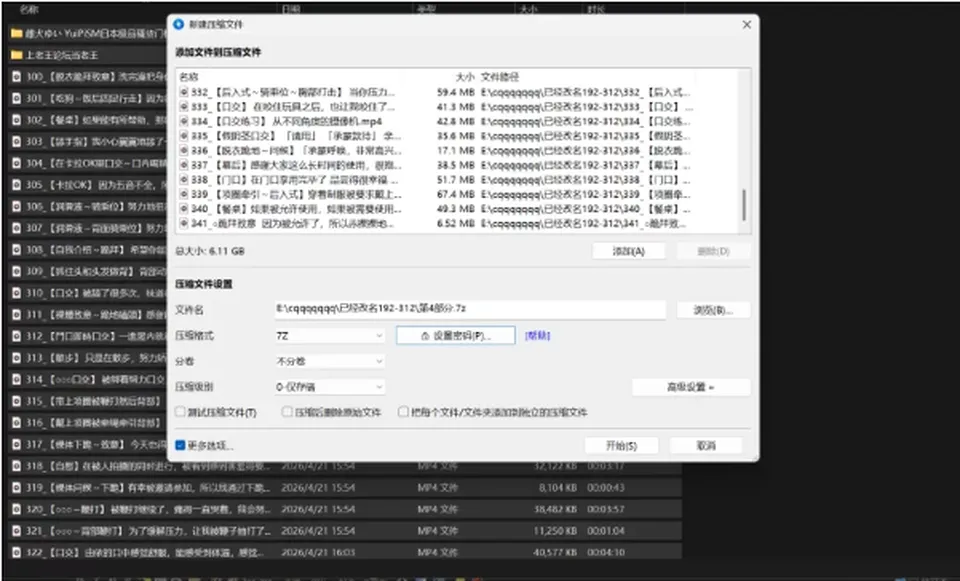Viewport: 960px width, 581px height.
Task: Click 59.4 MB size of file 332
Action: click(x=456, y=92)
